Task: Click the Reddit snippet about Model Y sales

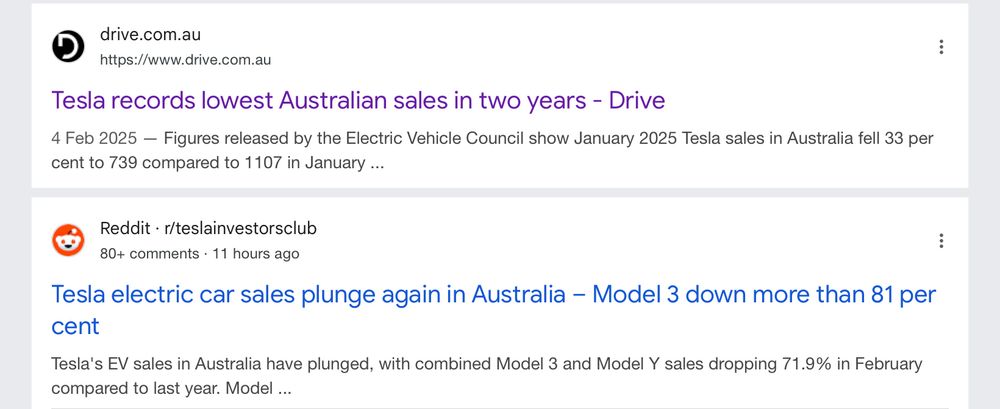Action: [x=486, y=376]
